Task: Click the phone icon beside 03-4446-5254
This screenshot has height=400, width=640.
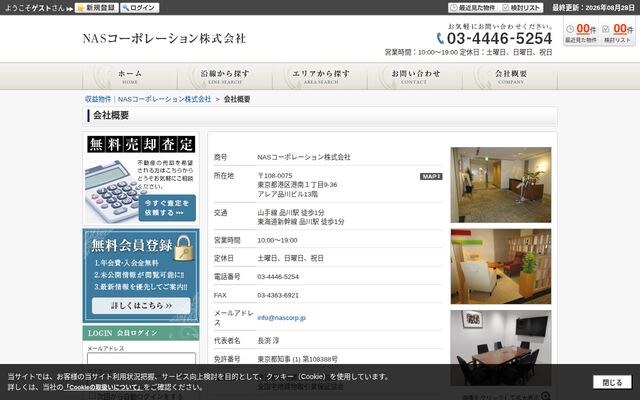Action: pos(440,38)
